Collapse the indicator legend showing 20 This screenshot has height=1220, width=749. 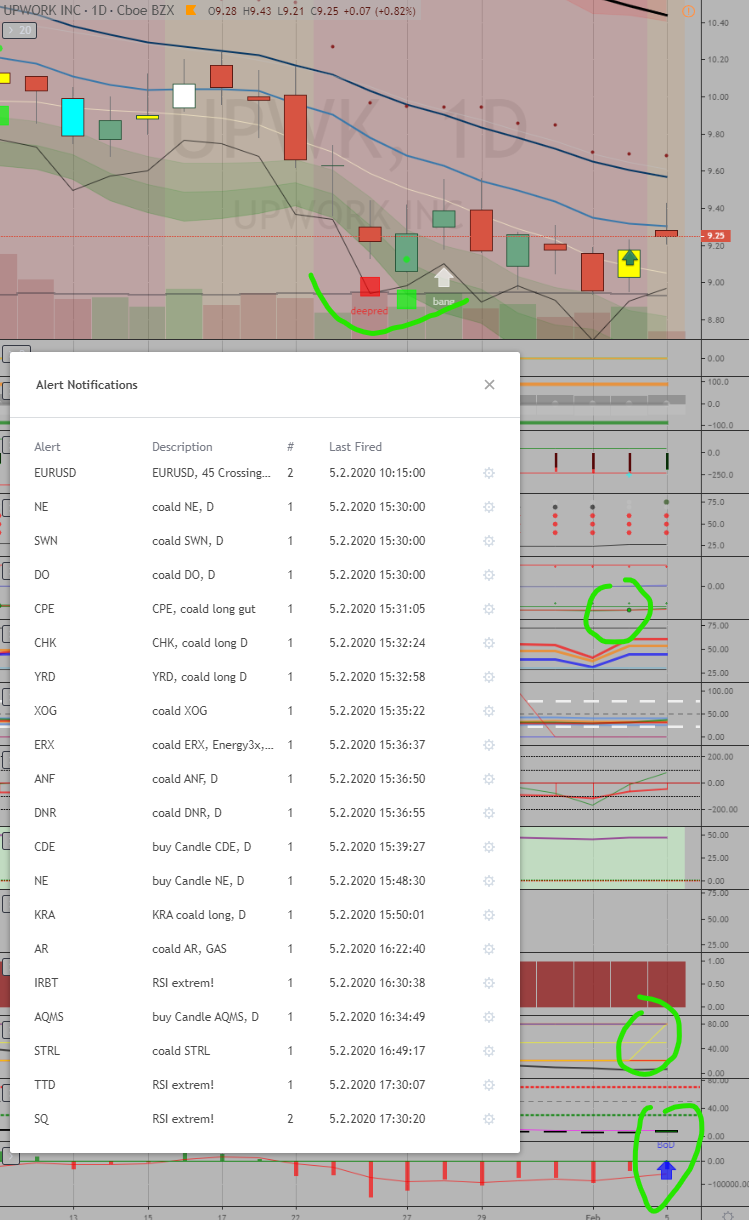point(18,31)
